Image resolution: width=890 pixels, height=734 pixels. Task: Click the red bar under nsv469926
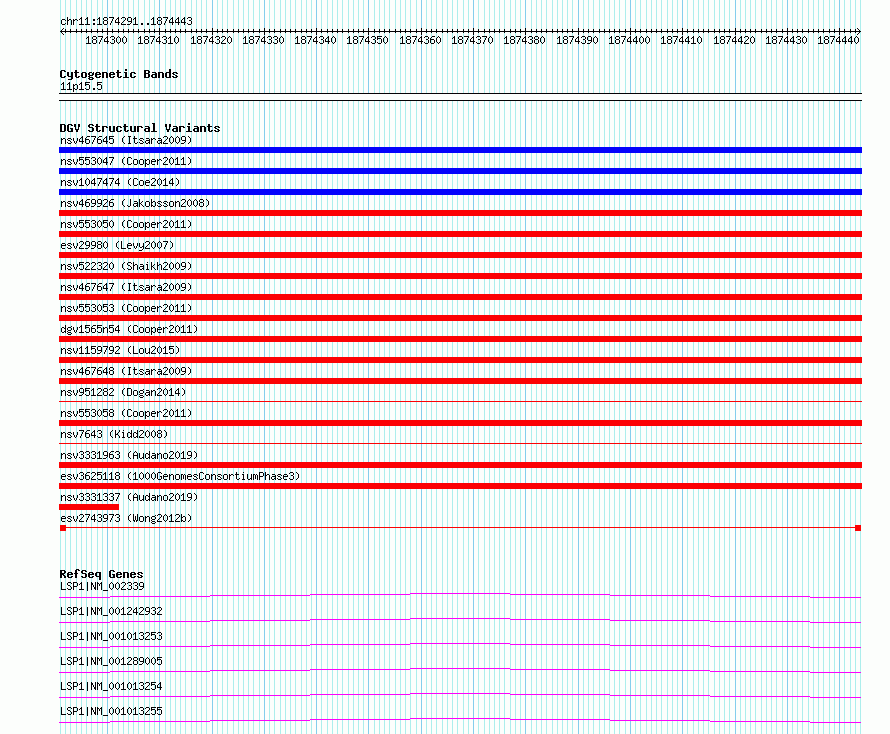point(460,213)
